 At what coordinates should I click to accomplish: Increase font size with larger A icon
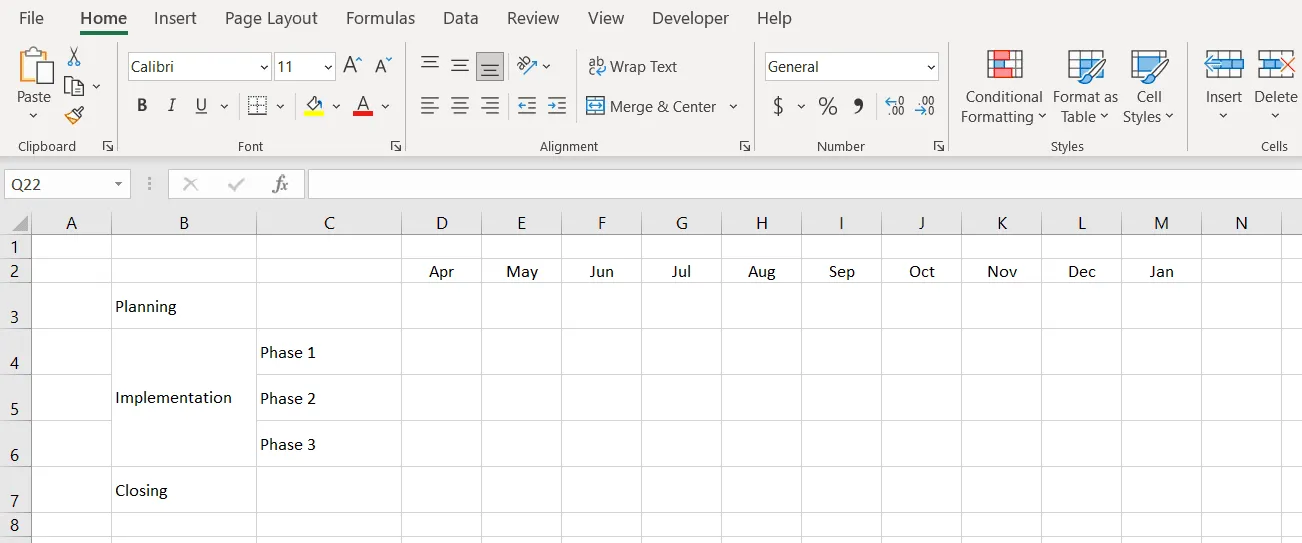[352, 66]
